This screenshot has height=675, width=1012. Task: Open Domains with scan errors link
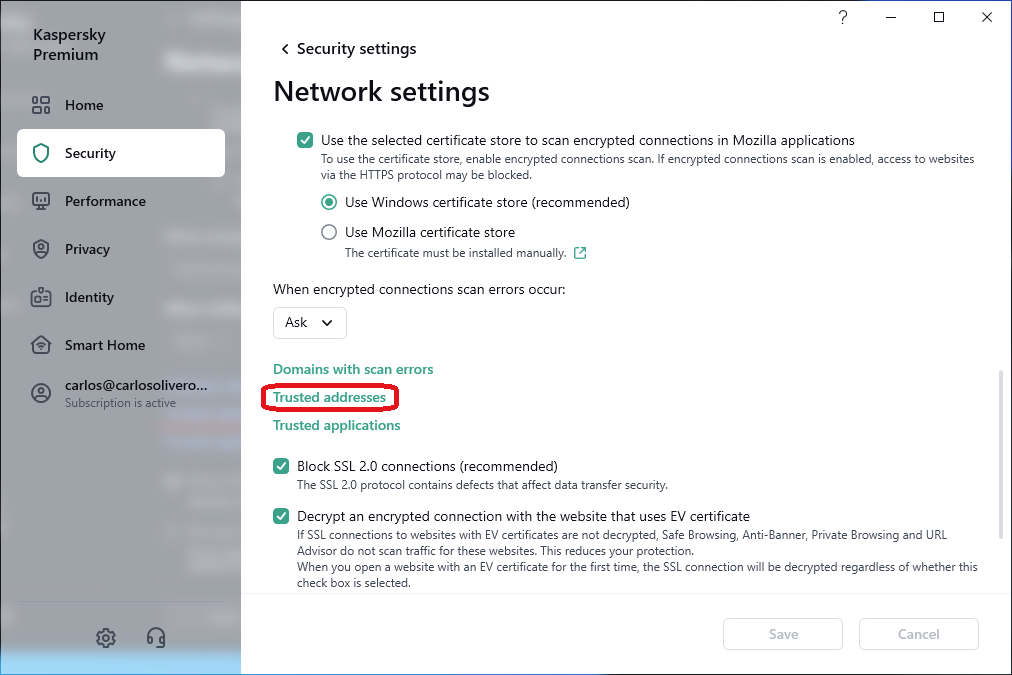(x=353, y=369)
